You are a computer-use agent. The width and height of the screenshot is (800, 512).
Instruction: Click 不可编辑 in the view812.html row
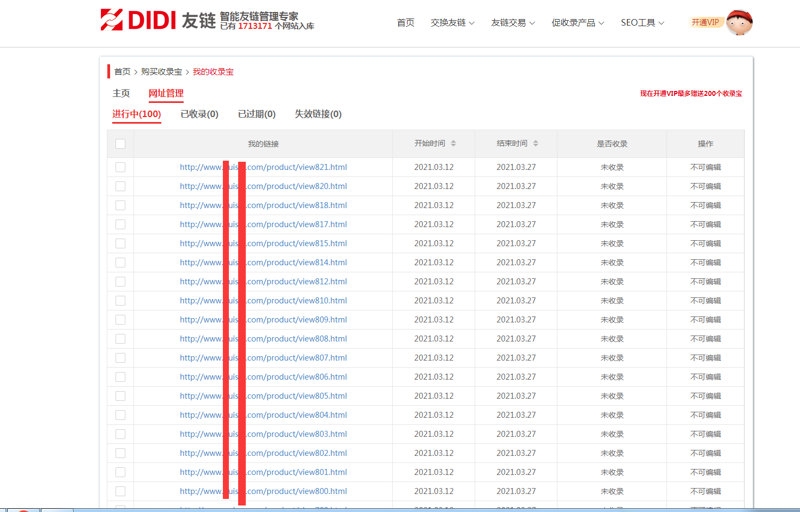[706, 281]
